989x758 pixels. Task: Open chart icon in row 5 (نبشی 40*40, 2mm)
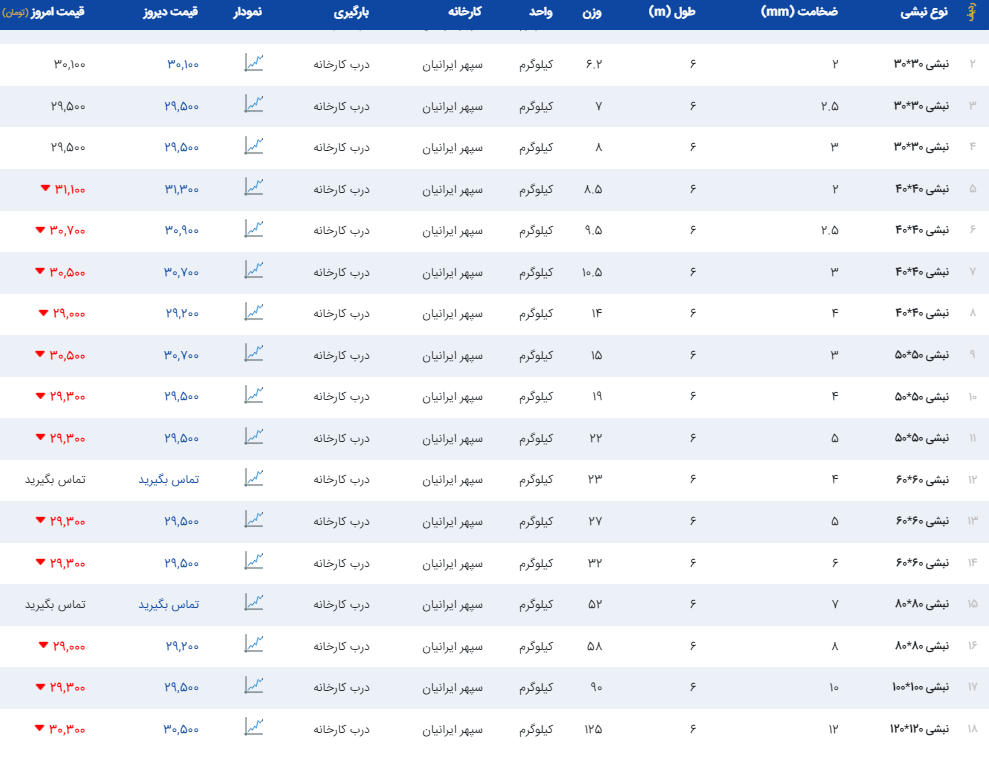pyautogui.click(x=254, y=188)
